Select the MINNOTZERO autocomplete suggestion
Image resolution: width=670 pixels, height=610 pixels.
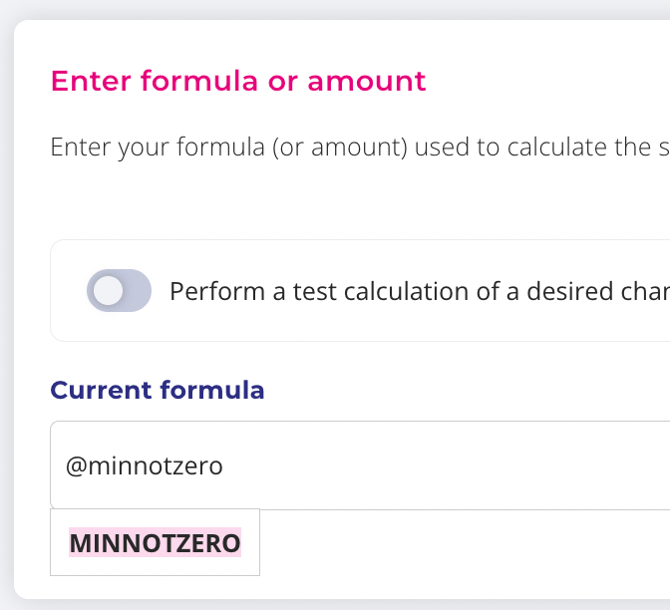click(155, 543)
